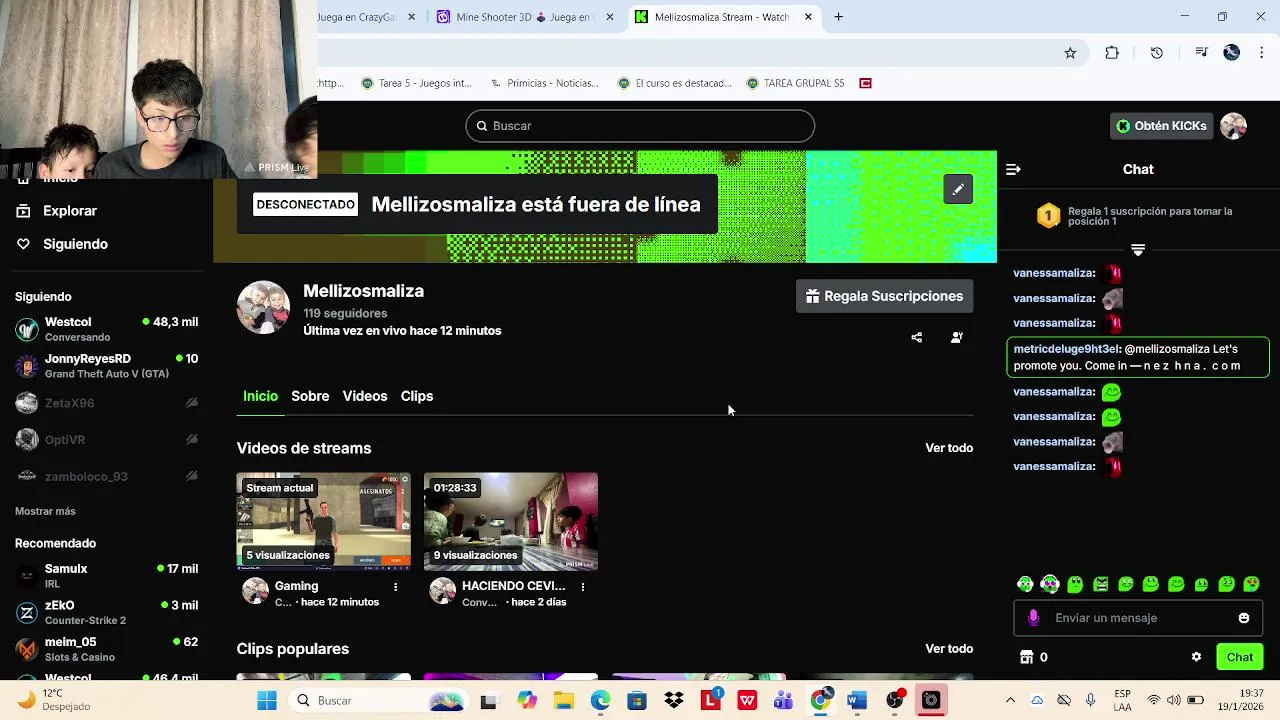Click metricdeluge9ht3el username in chat
1280x720 pixels.
[1065, 349]
